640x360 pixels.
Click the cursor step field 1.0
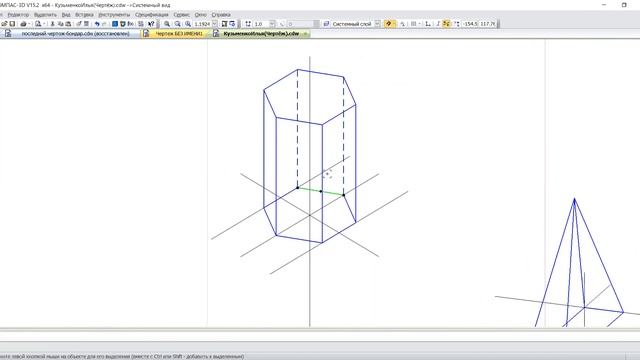pyautogui.click(x=261, y=24)
